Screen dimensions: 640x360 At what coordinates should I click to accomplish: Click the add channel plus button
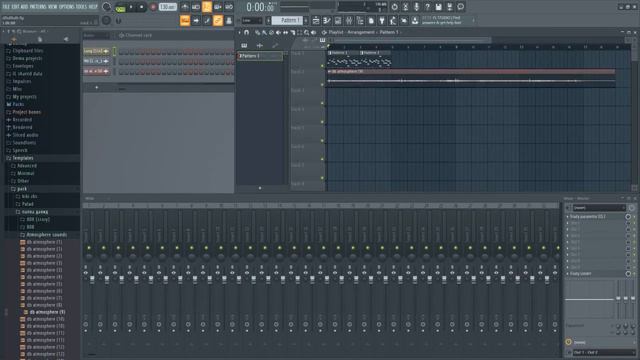click(x=97, y=87)
